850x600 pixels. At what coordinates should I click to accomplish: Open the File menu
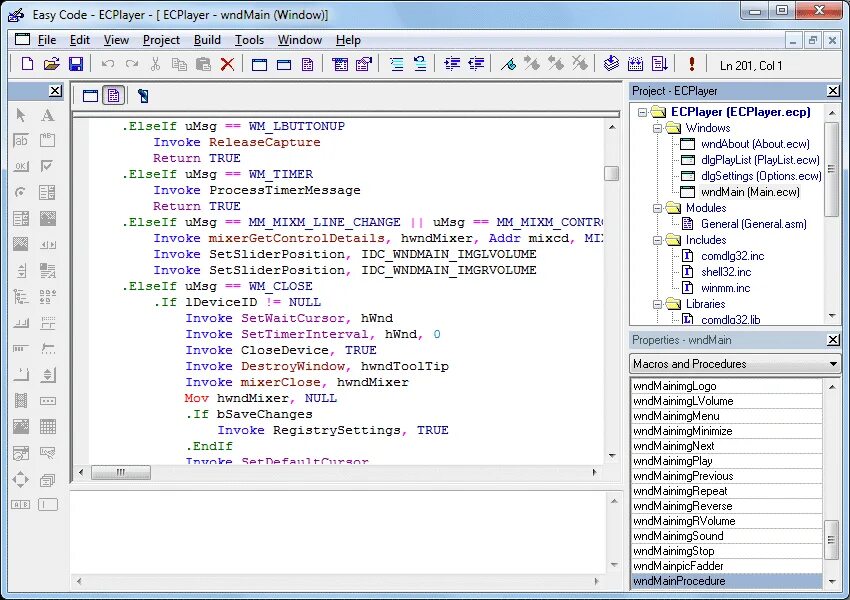coord(47,40)
